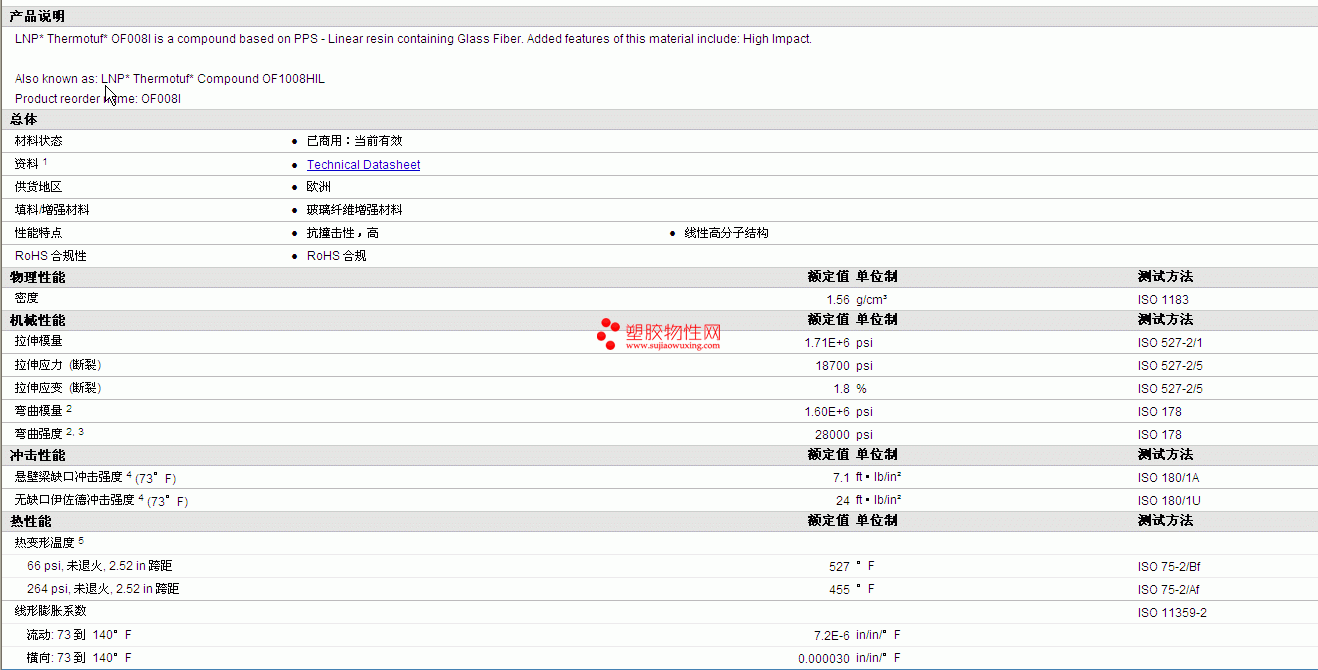Click the 玻璃纤维增强材料 value
This screenshot has width=1318, height=670.
click(354, 210)
